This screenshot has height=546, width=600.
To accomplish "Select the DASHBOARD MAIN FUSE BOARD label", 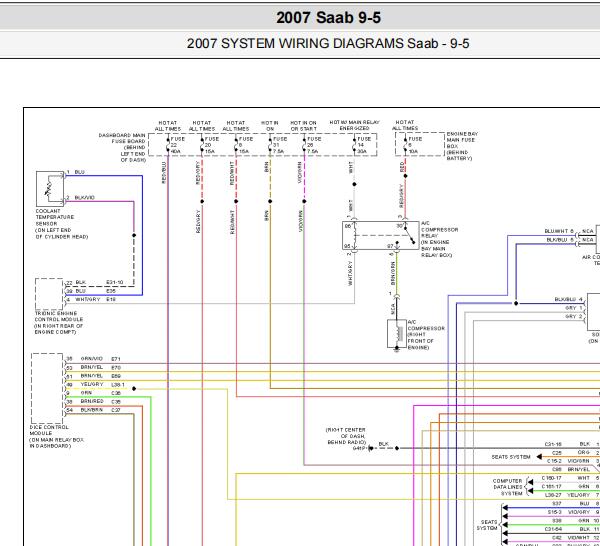I will point(122,147).
